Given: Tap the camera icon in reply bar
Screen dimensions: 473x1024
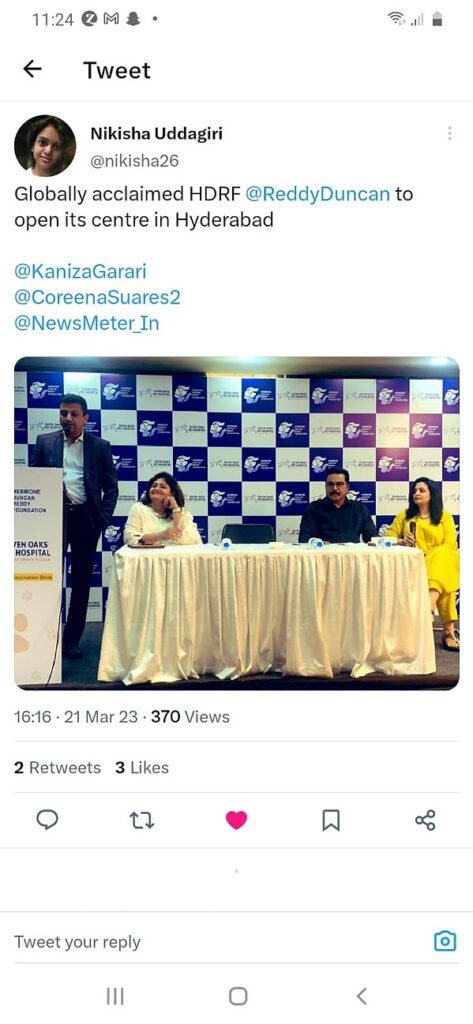Looking at the screenshot, I should 445,941.
